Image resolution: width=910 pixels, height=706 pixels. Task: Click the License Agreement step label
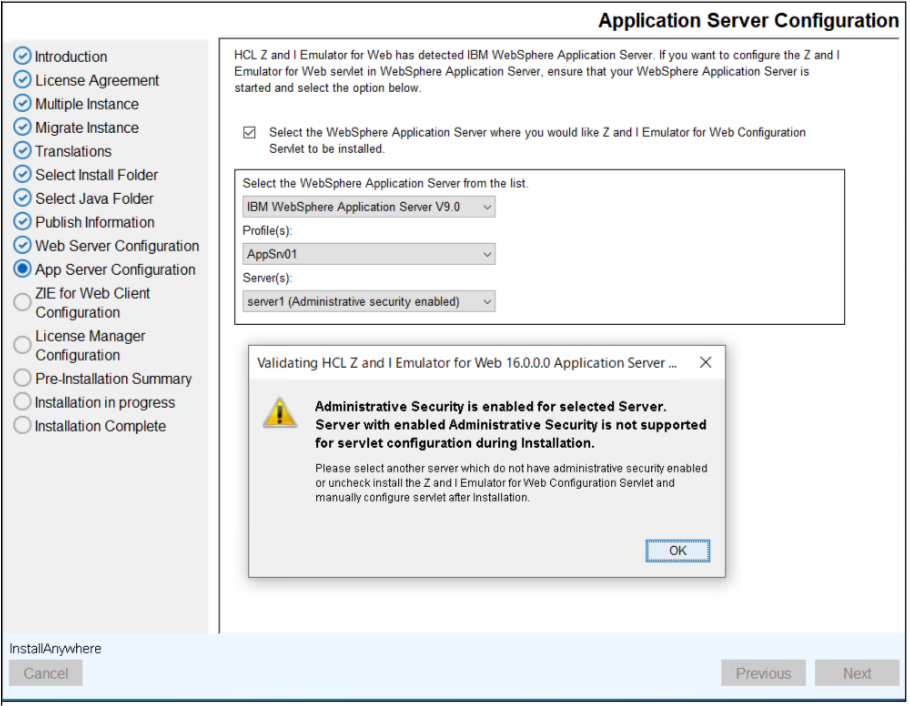tap(97, 80)
